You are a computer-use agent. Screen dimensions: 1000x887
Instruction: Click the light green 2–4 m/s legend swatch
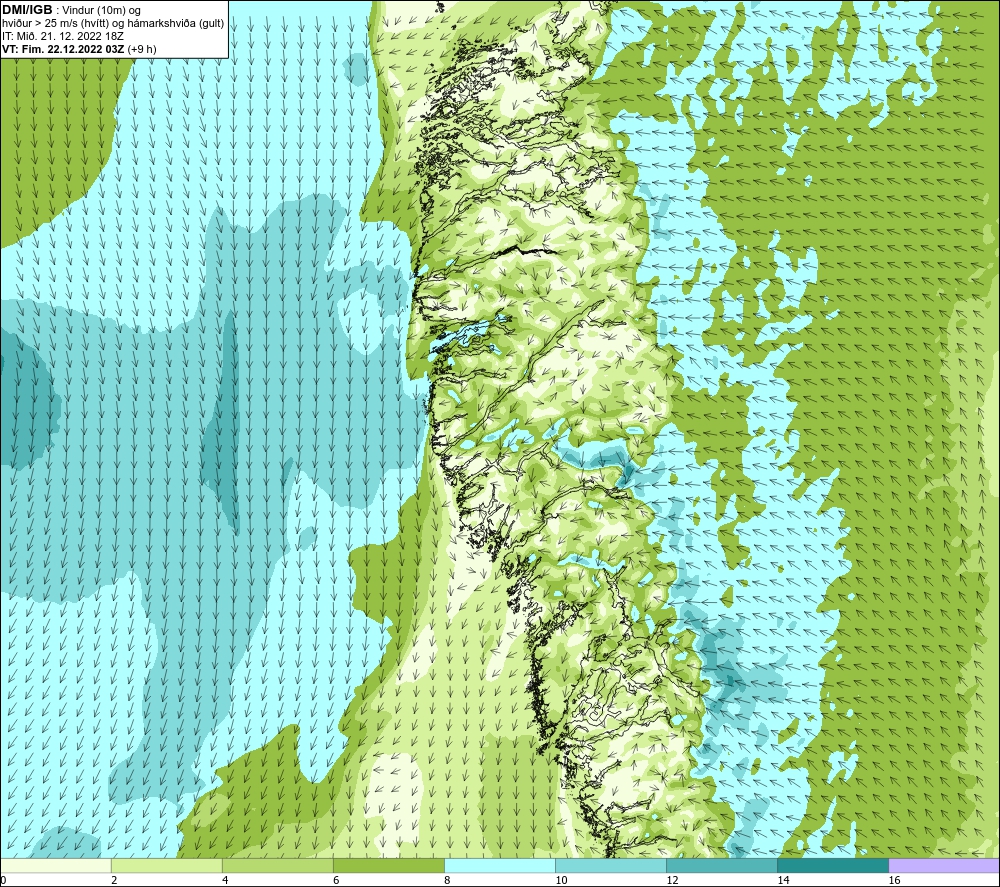(167, 865)
